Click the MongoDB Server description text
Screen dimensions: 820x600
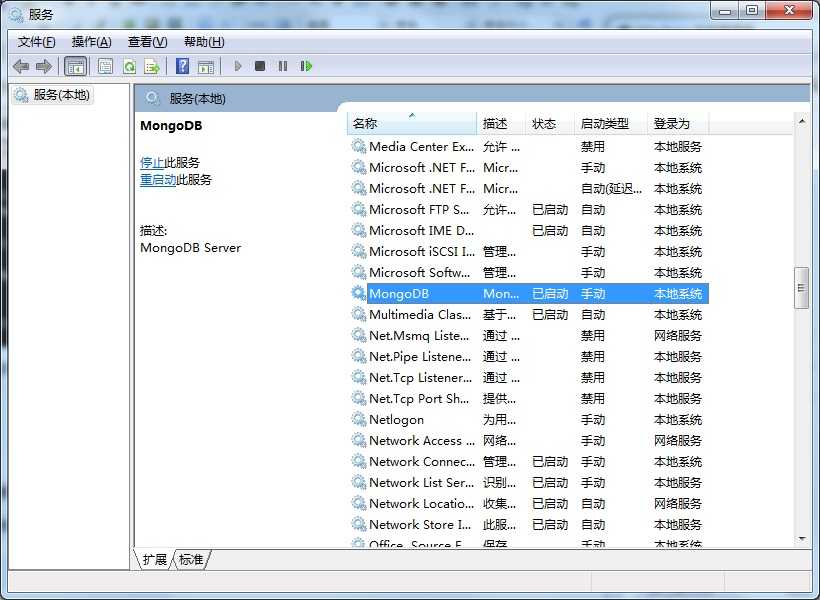[x=190, y=247]
